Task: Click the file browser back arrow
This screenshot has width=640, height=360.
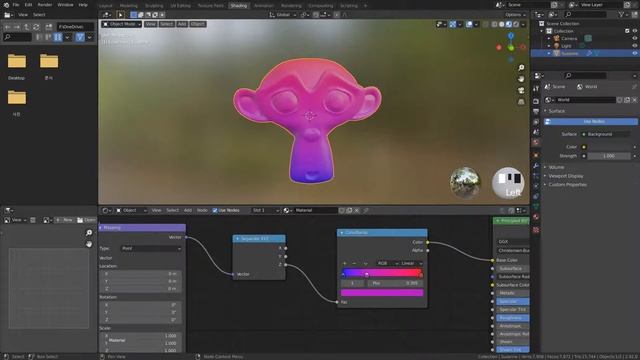Action: (x=7, y=27)
